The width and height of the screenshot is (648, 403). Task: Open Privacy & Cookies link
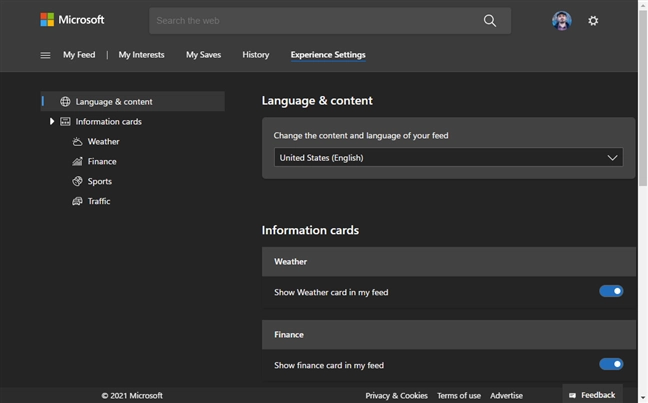396,396
